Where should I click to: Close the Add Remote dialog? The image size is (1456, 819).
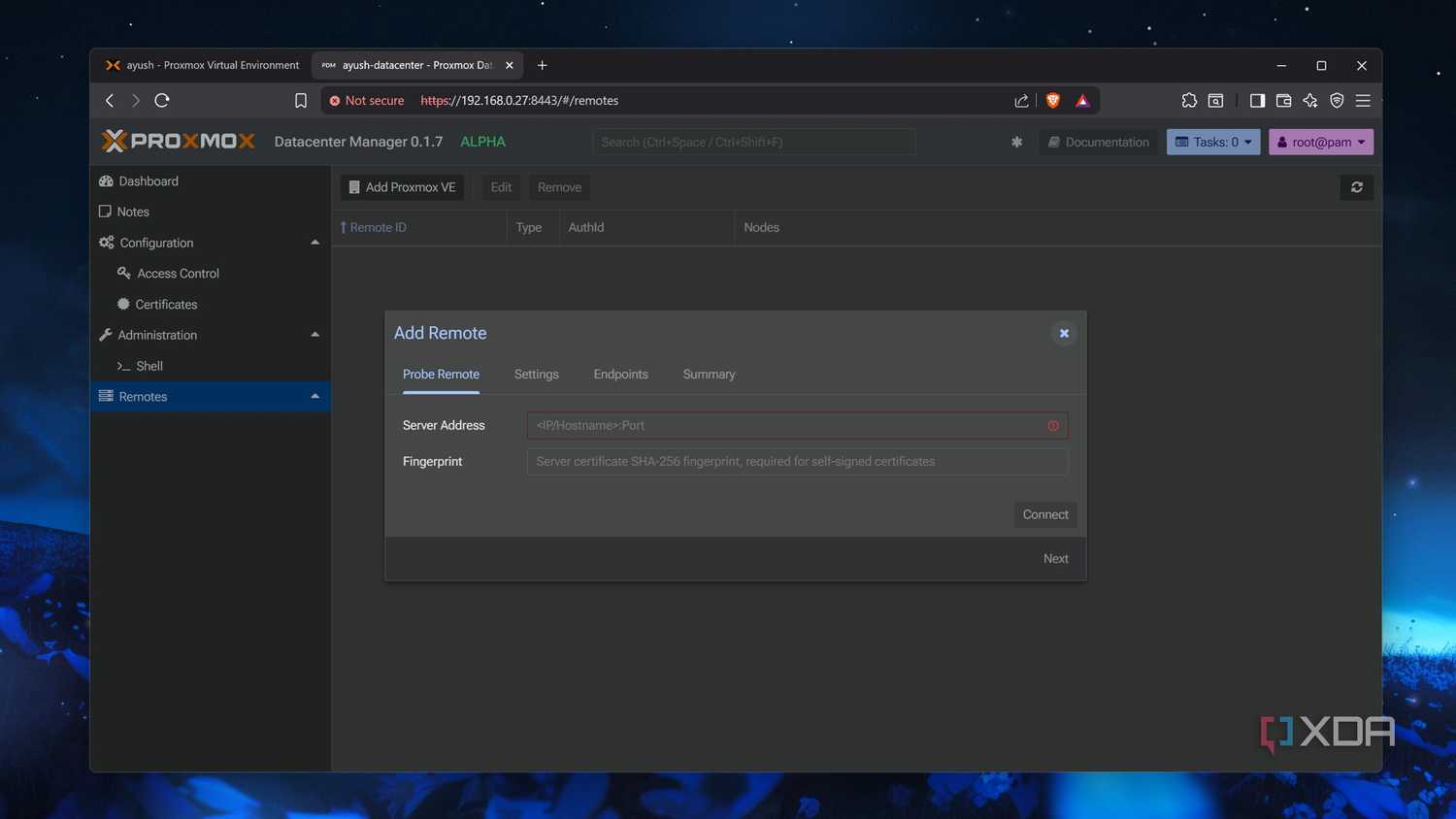coord(1064,333)
